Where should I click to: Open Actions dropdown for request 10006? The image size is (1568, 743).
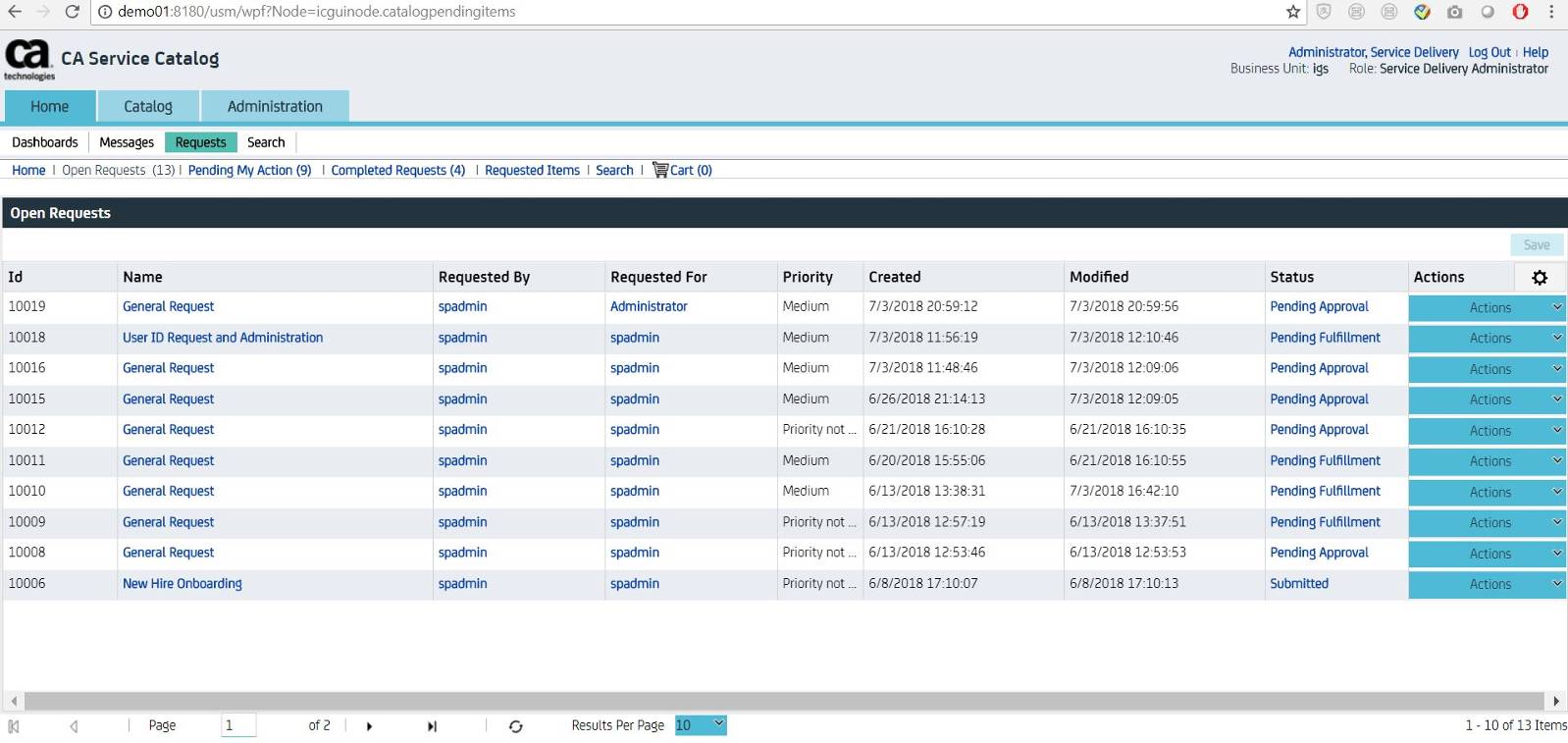coord(1487,584)
